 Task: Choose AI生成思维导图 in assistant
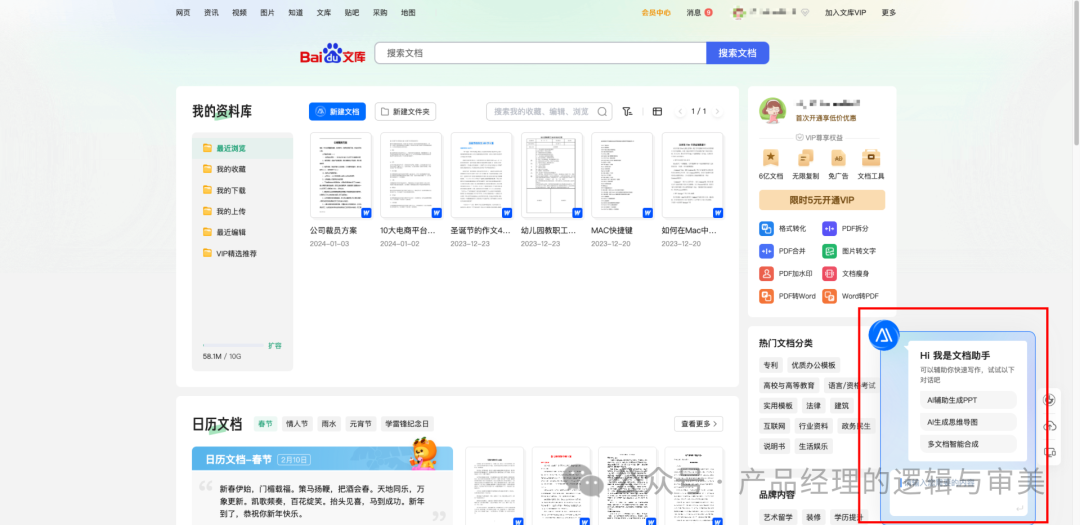968,422
